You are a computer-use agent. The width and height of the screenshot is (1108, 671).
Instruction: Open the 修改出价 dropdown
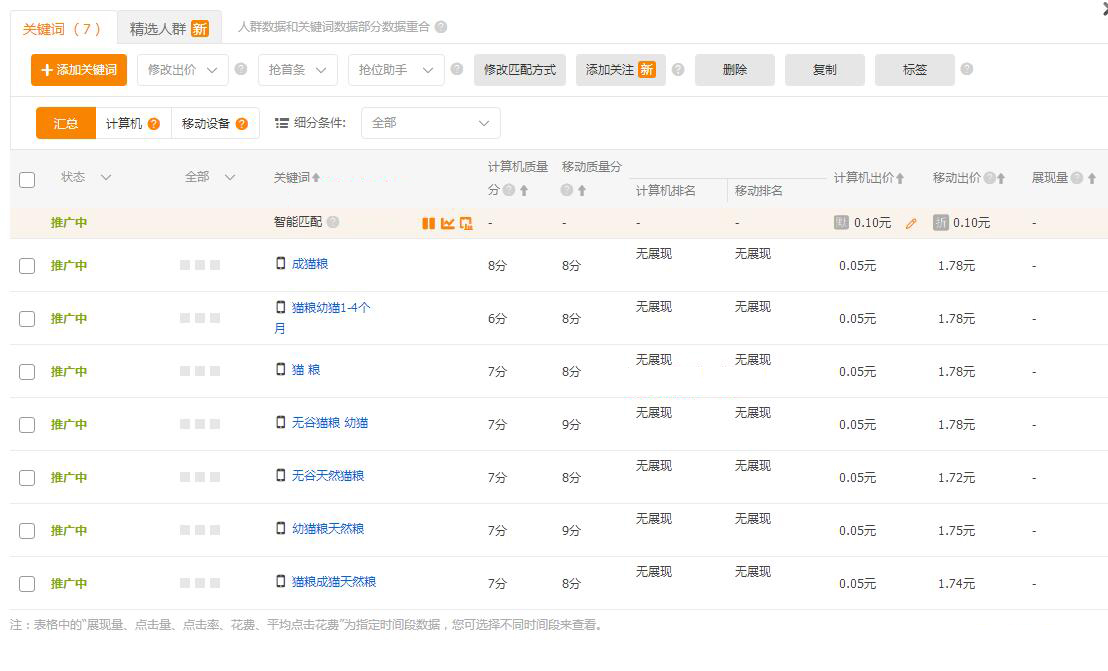[182, 70]
